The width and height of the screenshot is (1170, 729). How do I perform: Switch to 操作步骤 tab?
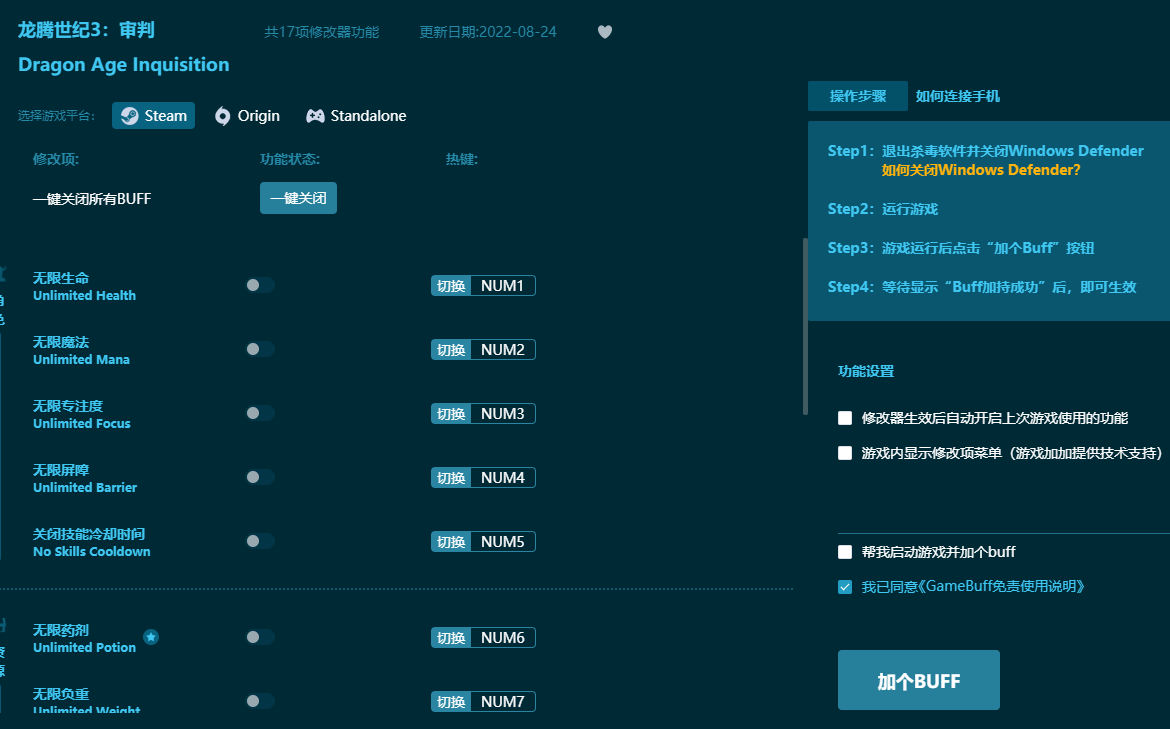coord(858,96)
